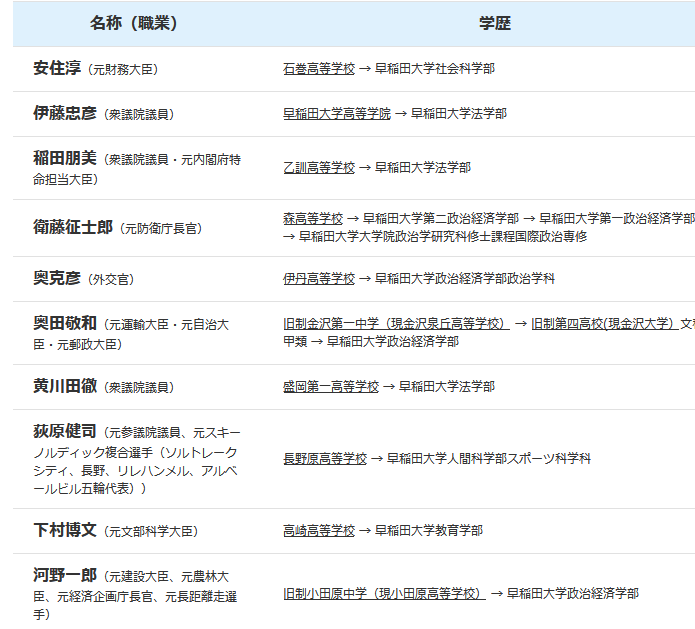Open the 盛岡第一高等学校 link
695x629 pixels.
pos(330,386)
